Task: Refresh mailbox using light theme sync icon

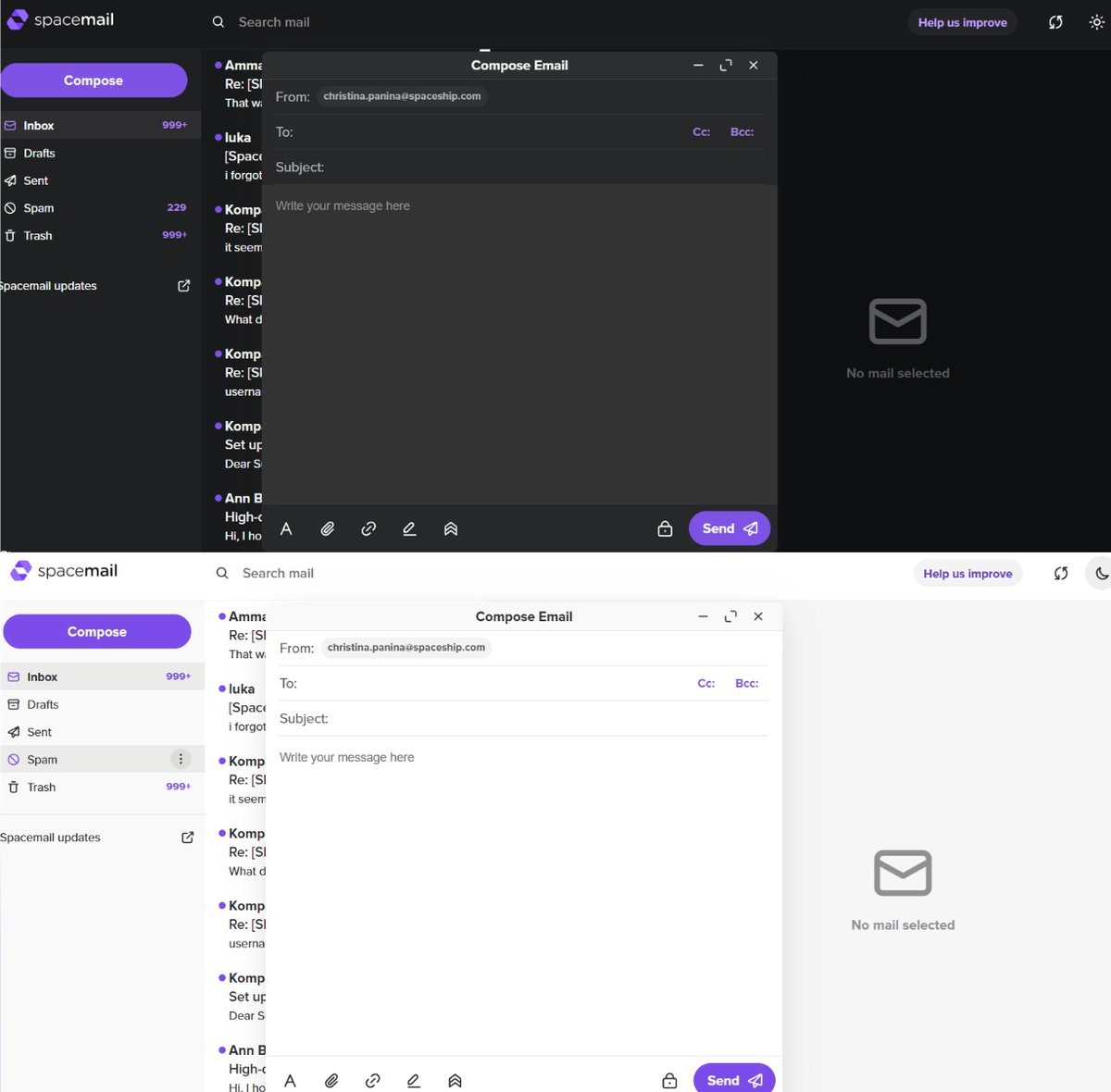Action: click(x=1061, y=574)
